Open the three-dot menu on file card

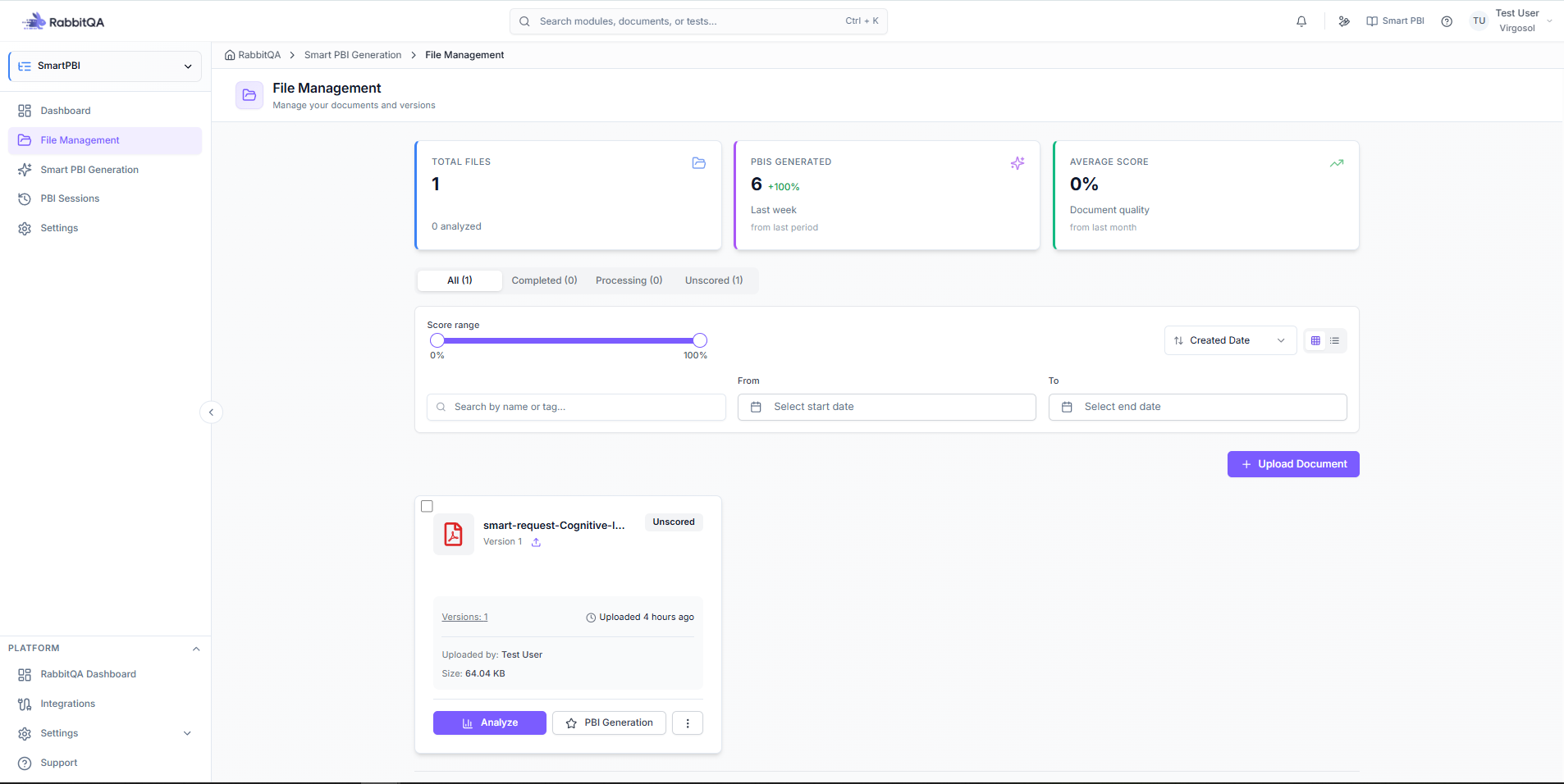[x=688, y=722]
